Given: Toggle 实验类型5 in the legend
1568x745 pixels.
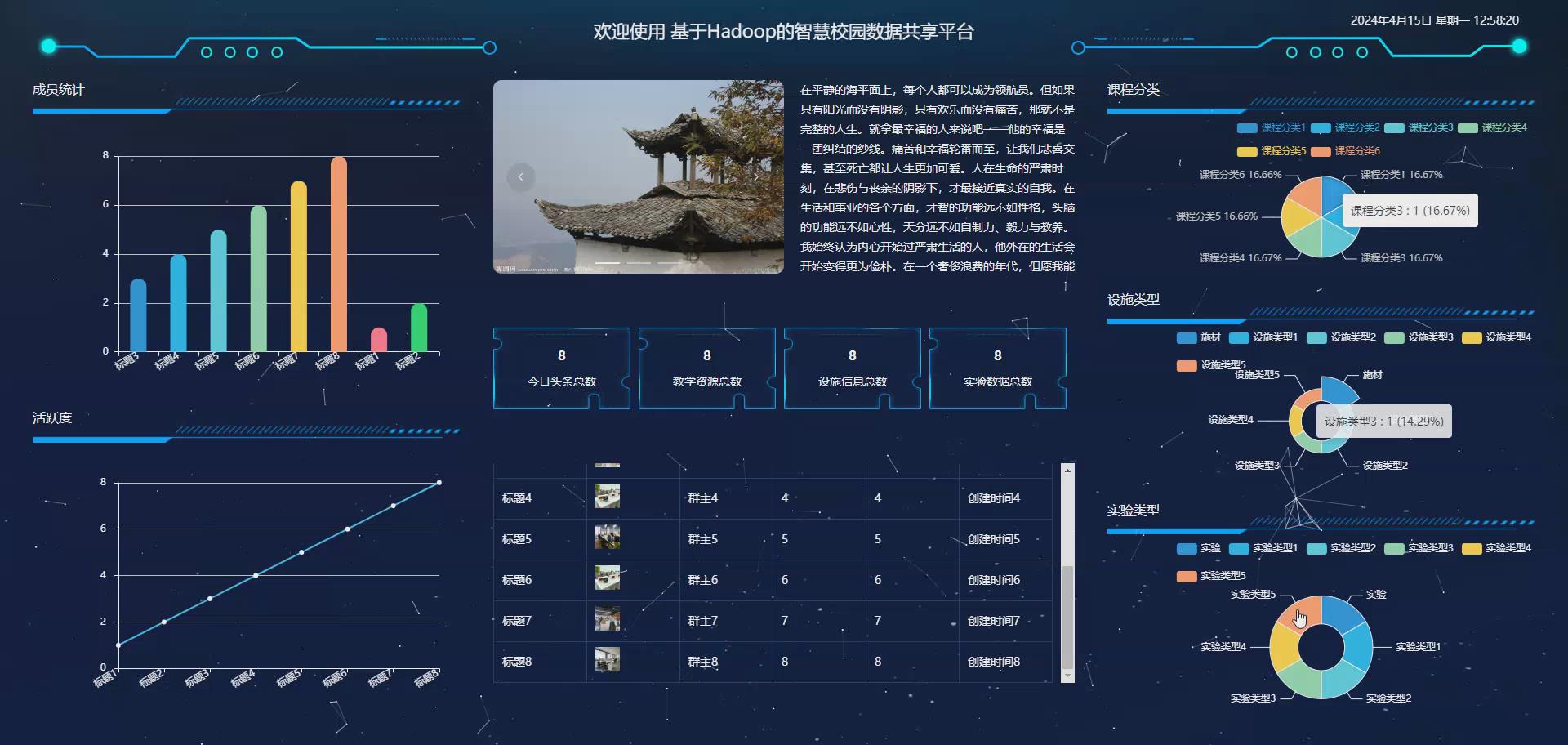Looking at the screenshot, I should [1211, 576].
